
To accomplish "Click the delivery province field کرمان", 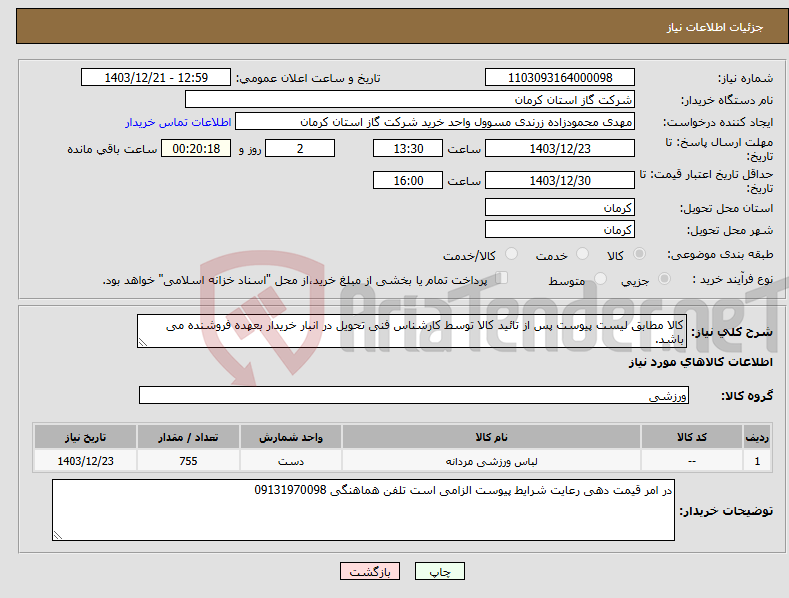I will [560, 207].
